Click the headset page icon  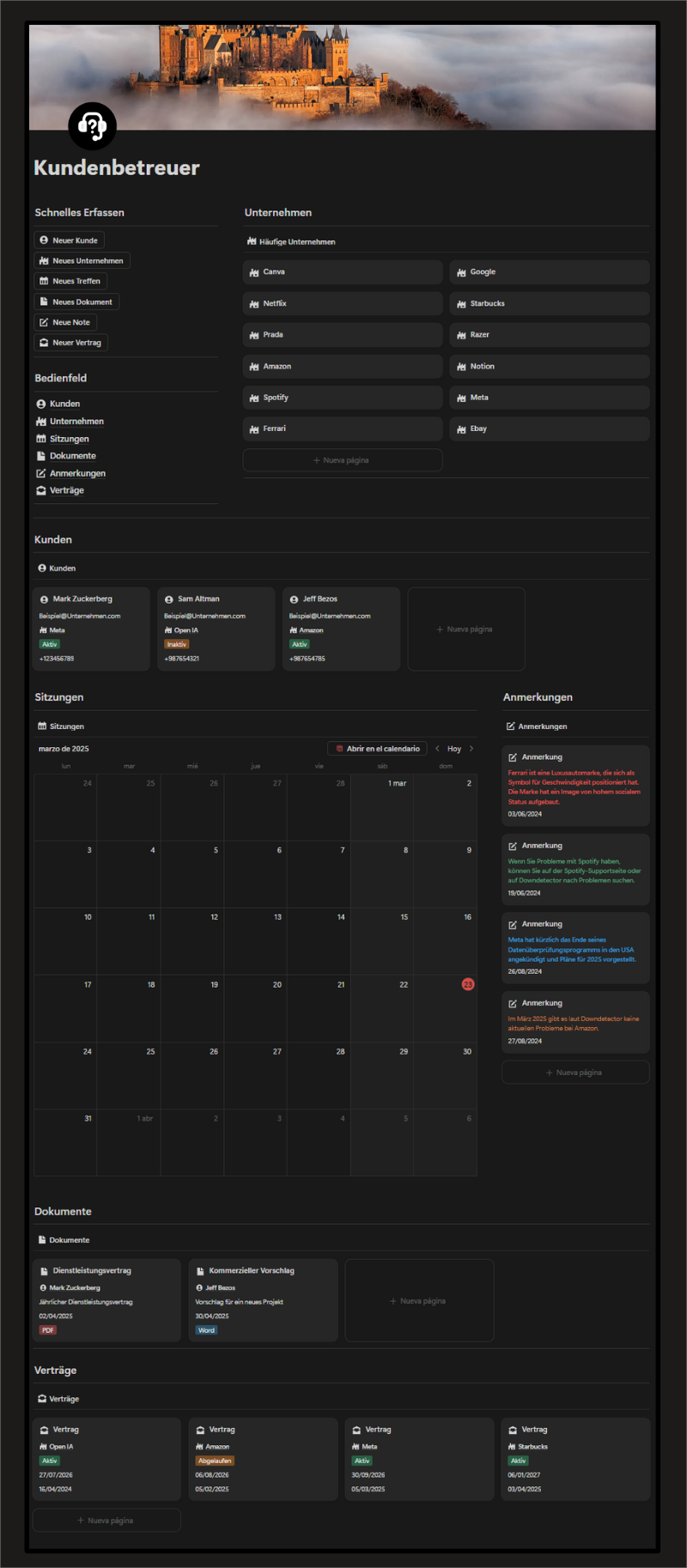(x=92, y=126)
